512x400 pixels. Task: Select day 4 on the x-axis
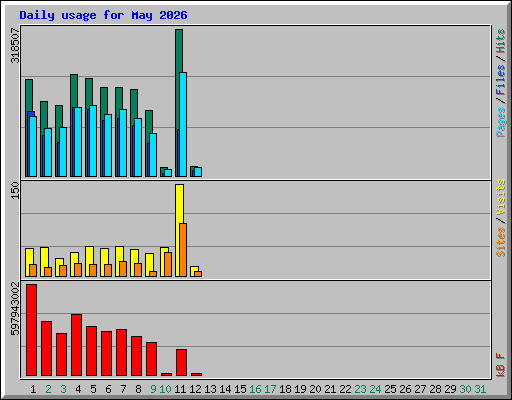pyautogui.click(x=78, y=389)
